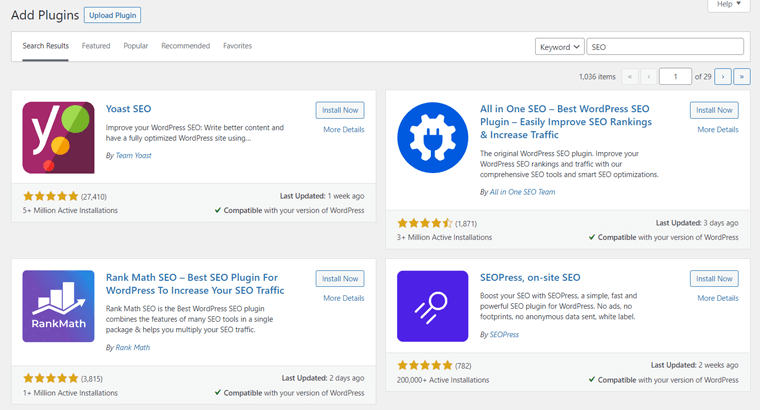Click the RankMath plugin logo
This screenshot has height=410, width=760.
tap(58, 306)
